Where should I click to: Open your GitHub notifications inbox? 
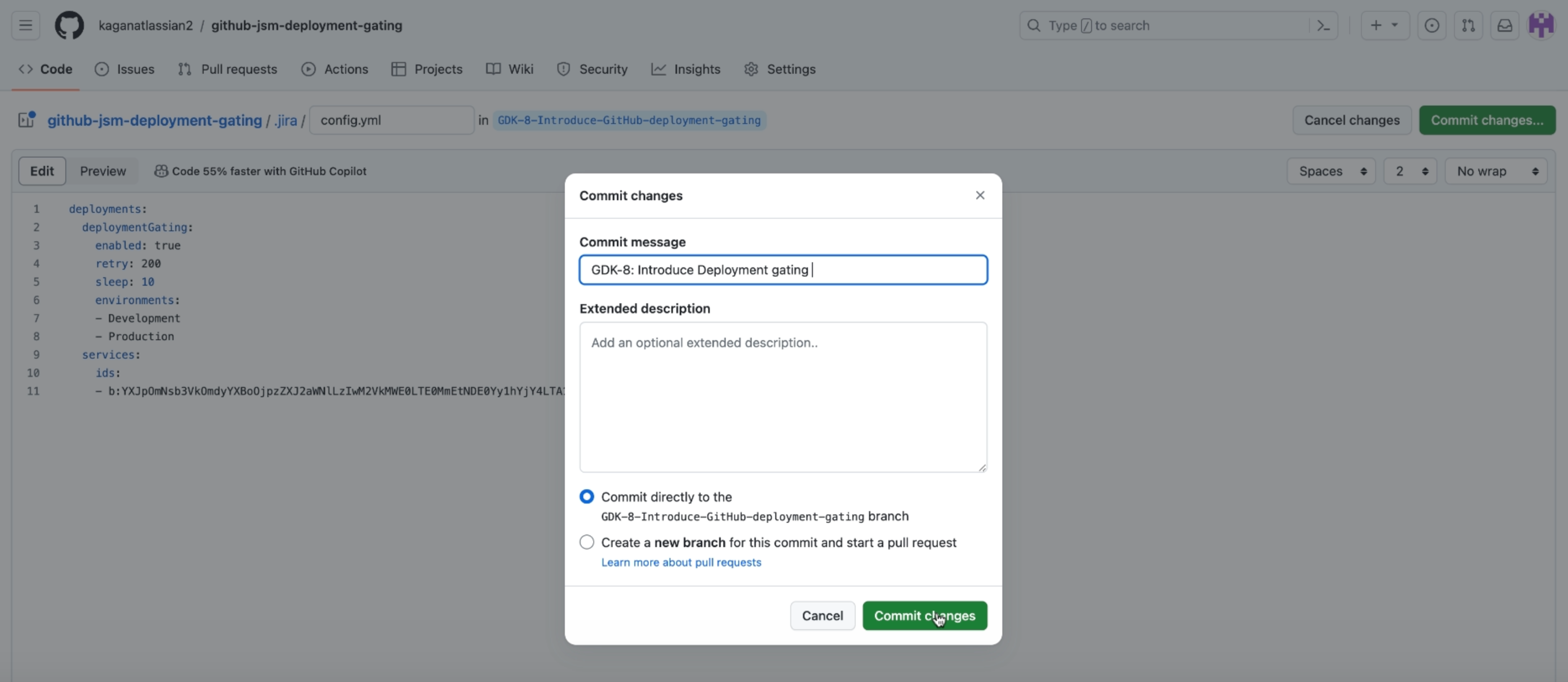click(x=1504, y=25)
